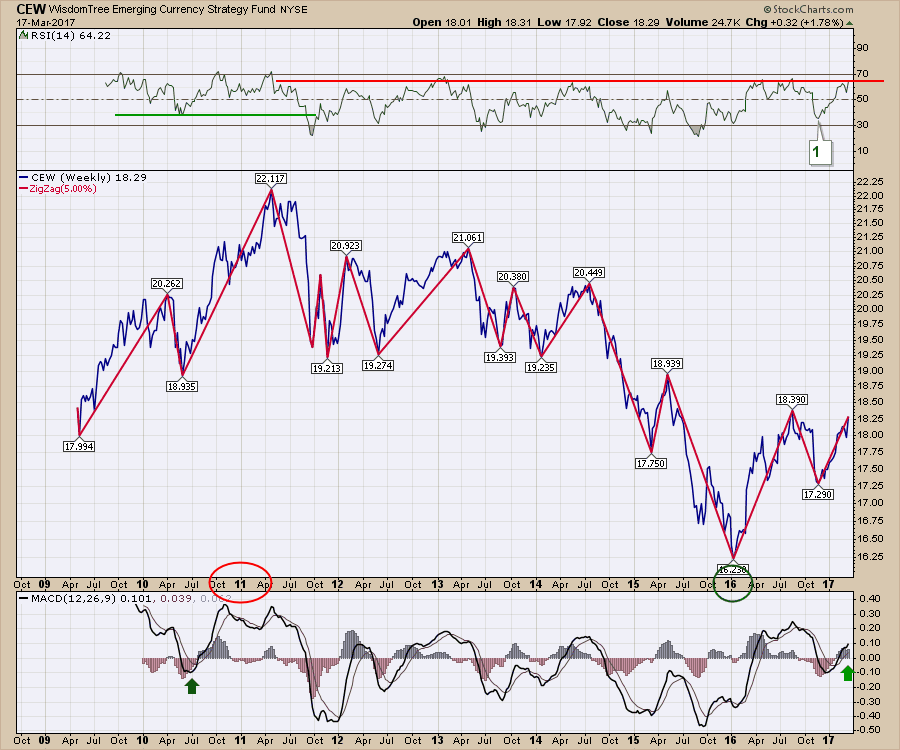Click the 0.40 tick on the MACD axis
The image size is (900, 750).
(x=870, y=599)
